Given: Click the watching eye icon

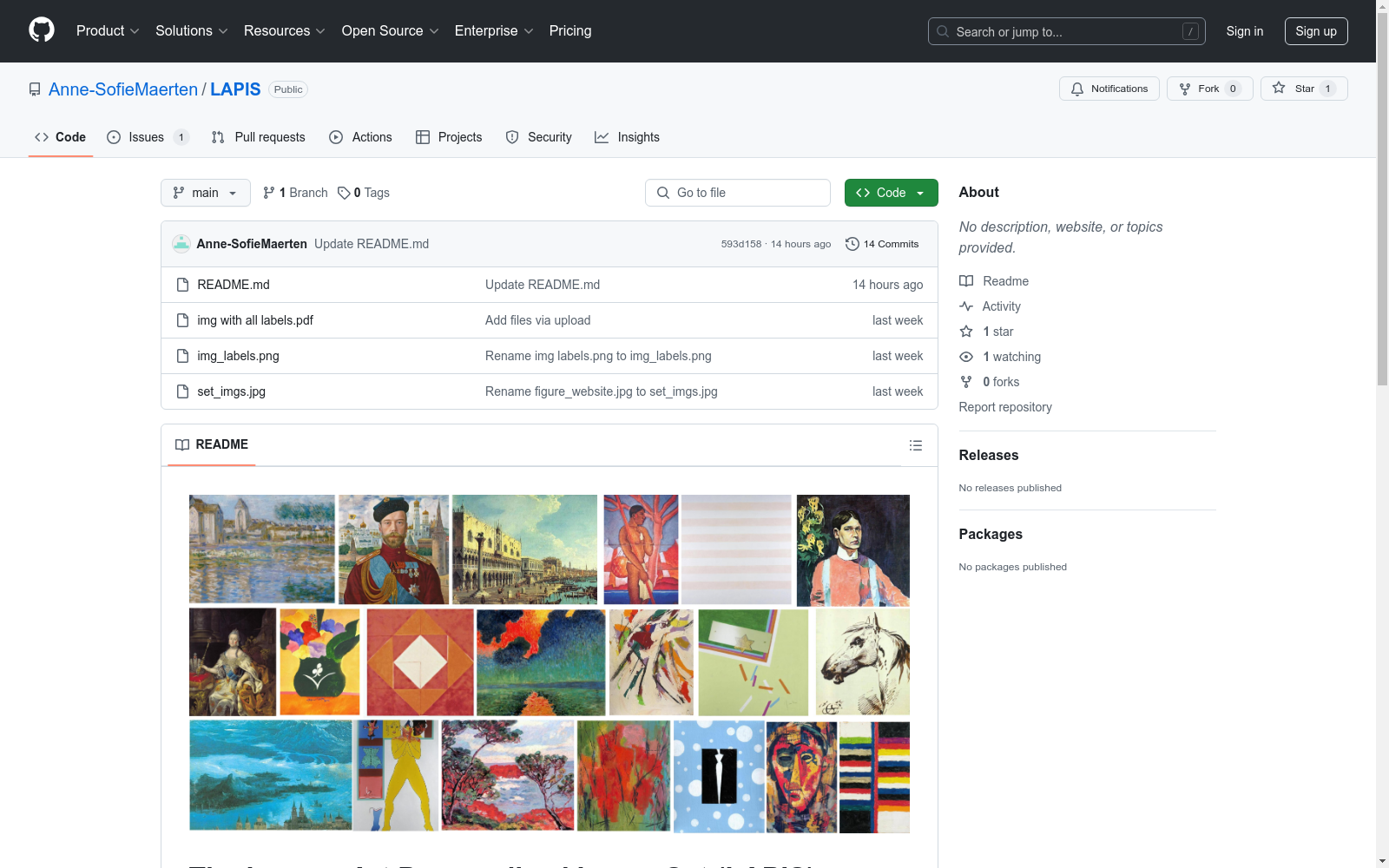Looking at the screenshot, I should pyautogui.click(x=966, y=357).
